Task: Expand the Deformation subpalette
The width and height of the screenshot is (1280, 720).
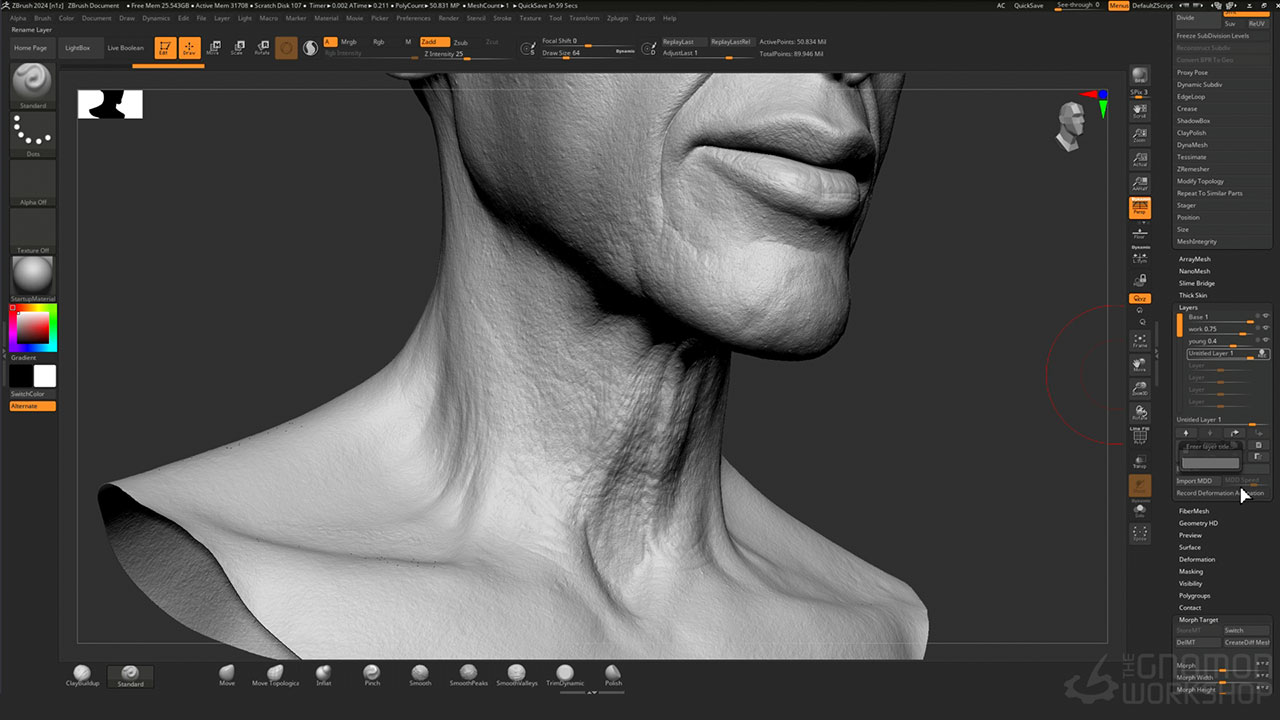Action: [1196, 559]
